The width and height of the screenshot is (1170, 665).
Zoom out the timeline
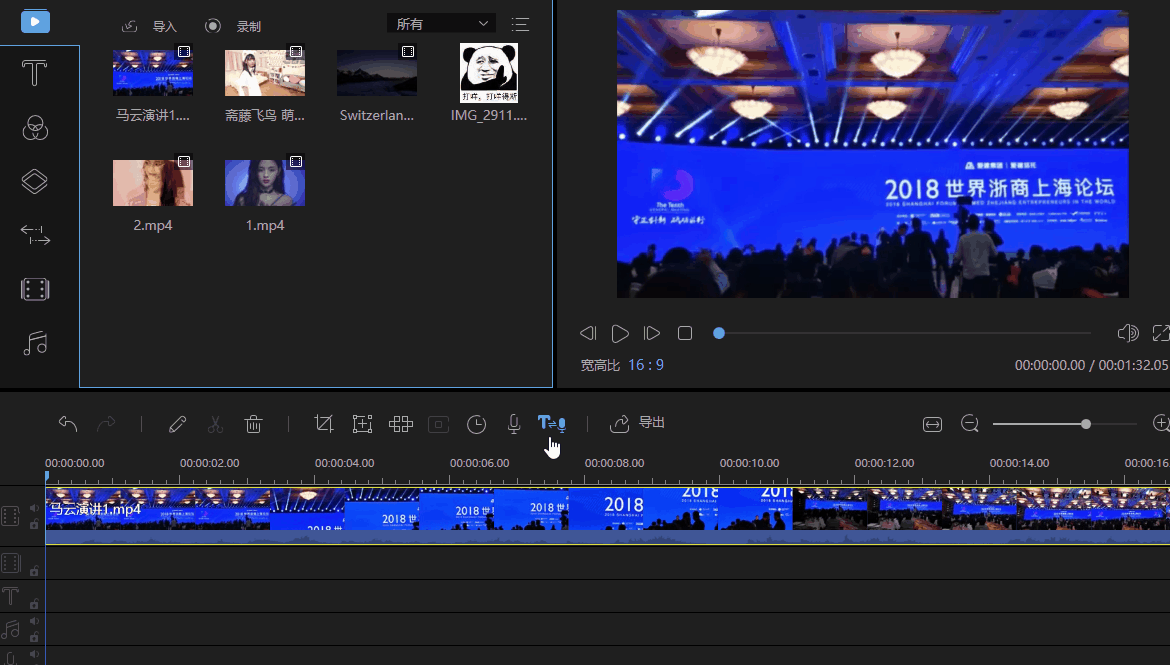click(x=969, y=423)
